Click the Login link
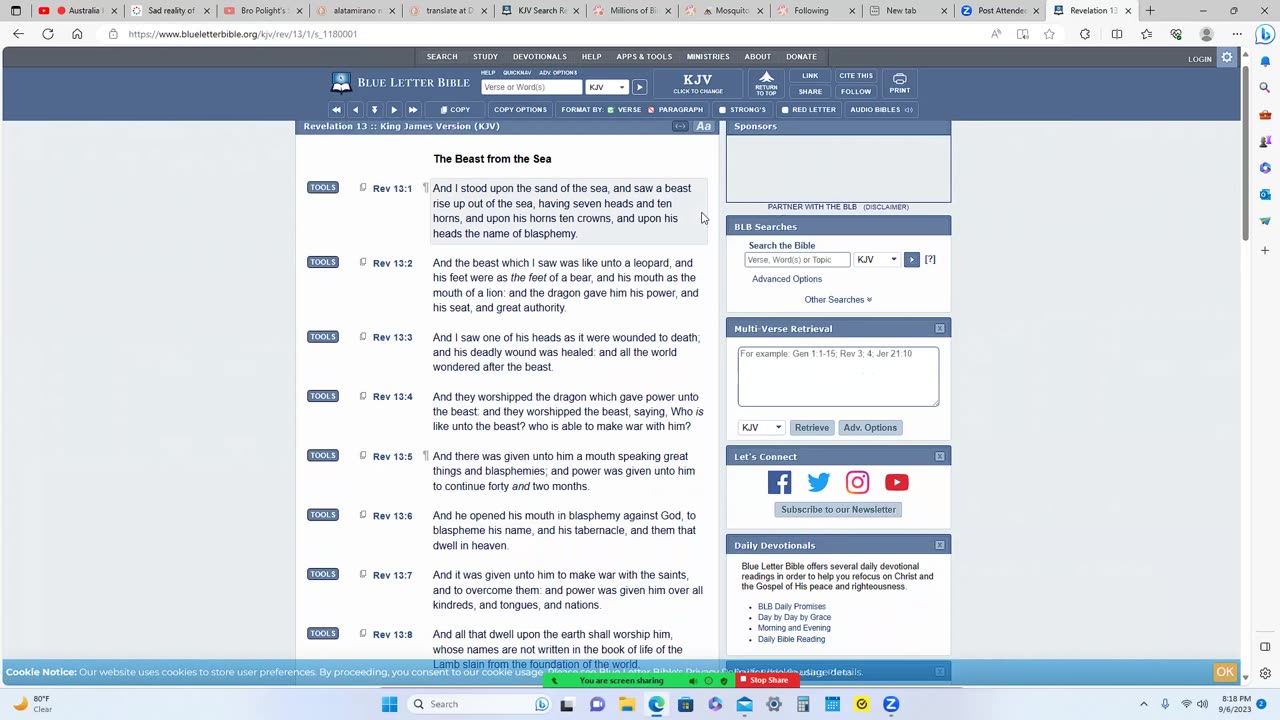This screenshot has width=1280, height=720. pyautogui.click(x=1200, y=59)
